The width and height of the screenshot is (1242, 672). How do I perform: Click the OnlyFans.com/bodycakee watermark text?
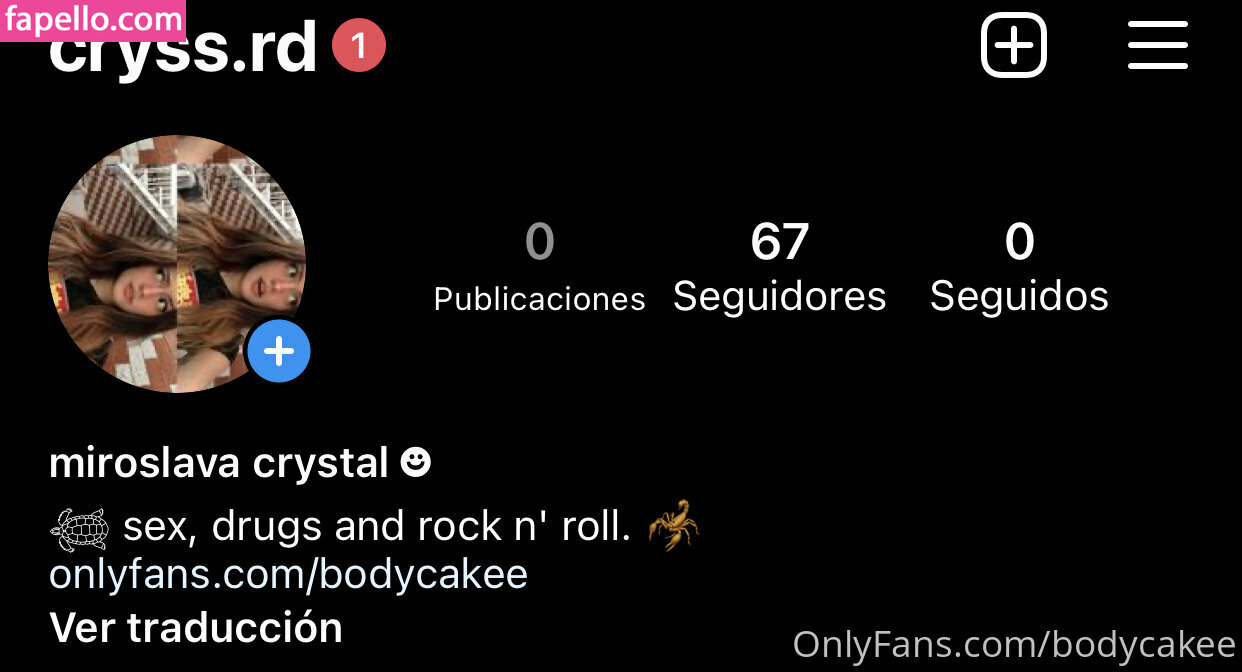1015,645
